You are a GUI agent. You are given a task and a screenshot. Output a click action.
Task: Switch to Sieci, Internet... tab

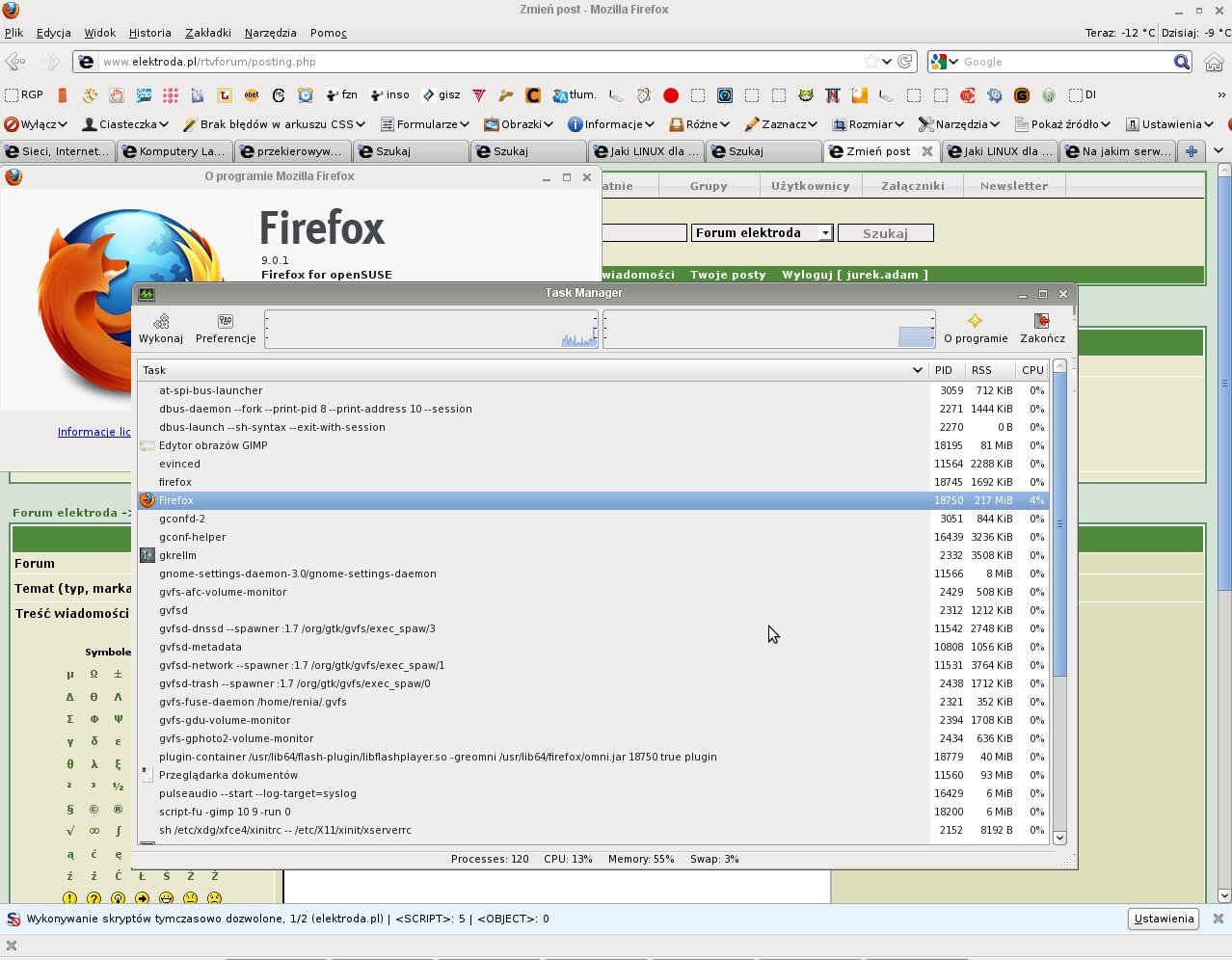coord(57,151)
